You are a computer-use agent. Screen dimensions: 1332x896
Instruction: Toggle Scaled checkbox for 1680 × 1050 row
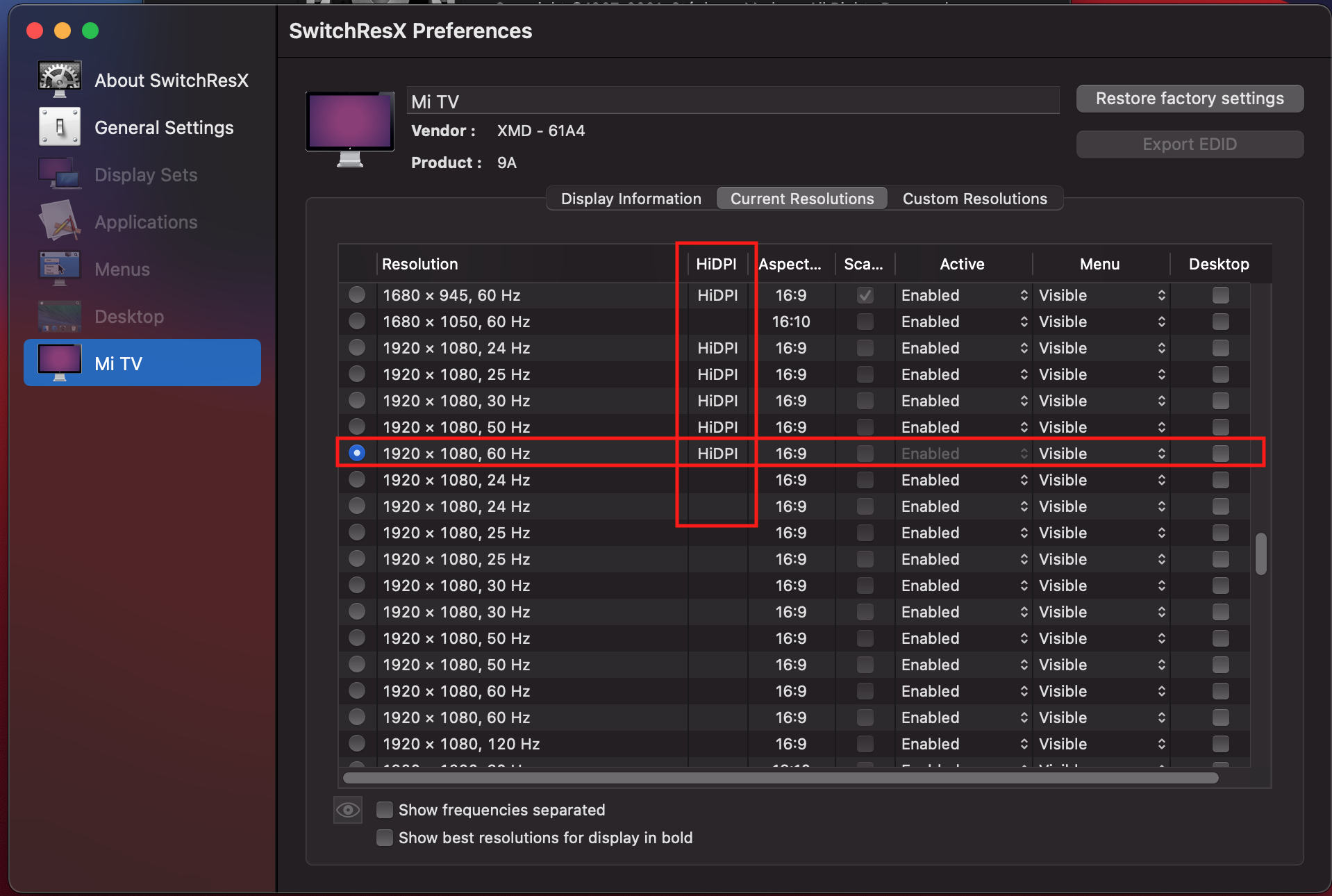pos(865,322)
